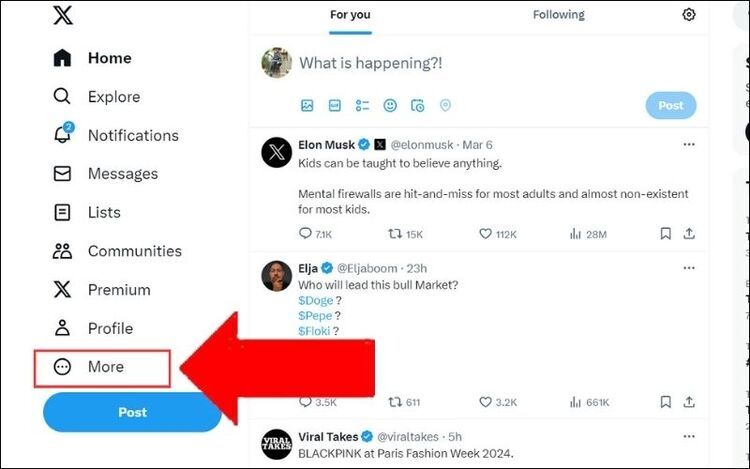Open Notifications from the sidebar

(132, 135)
